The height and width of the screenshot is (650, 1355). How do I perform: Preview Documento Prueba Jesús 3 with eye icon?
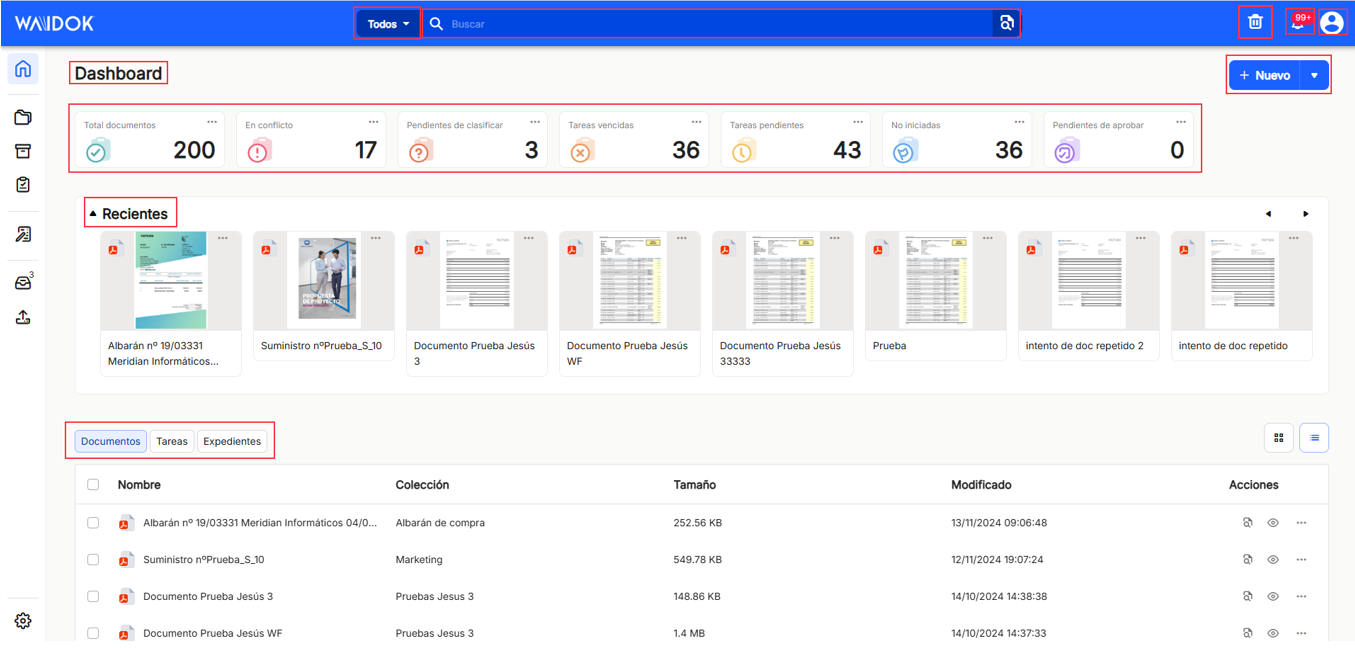[1273, 596]
